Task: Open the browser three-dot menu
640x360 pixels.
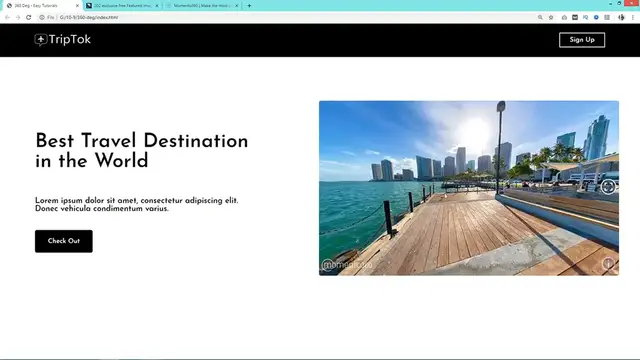Action: point(633,17)
